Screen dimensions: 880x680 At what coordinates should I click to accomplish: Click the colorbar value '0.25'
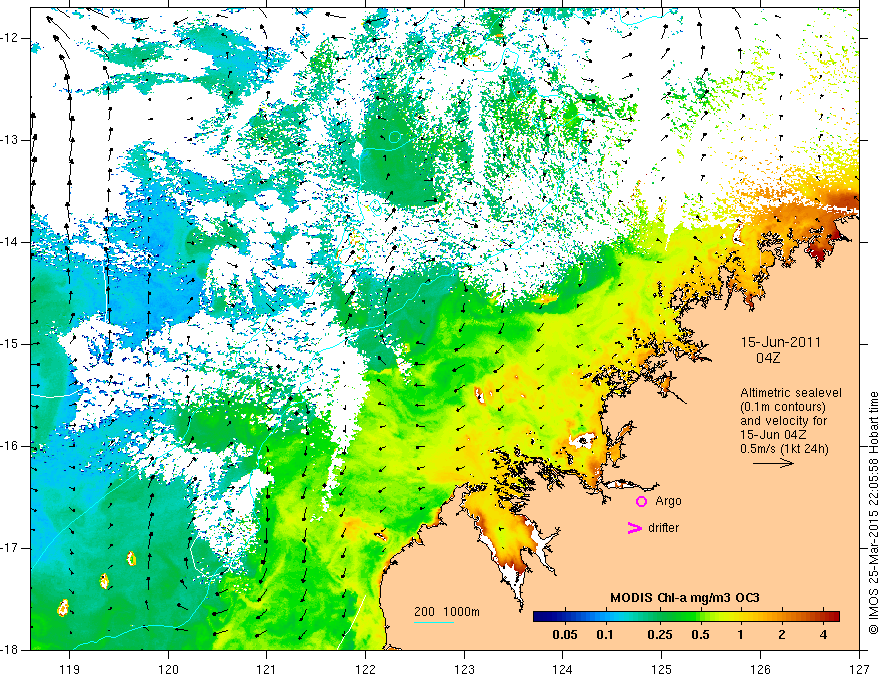(x=660, y=635)
